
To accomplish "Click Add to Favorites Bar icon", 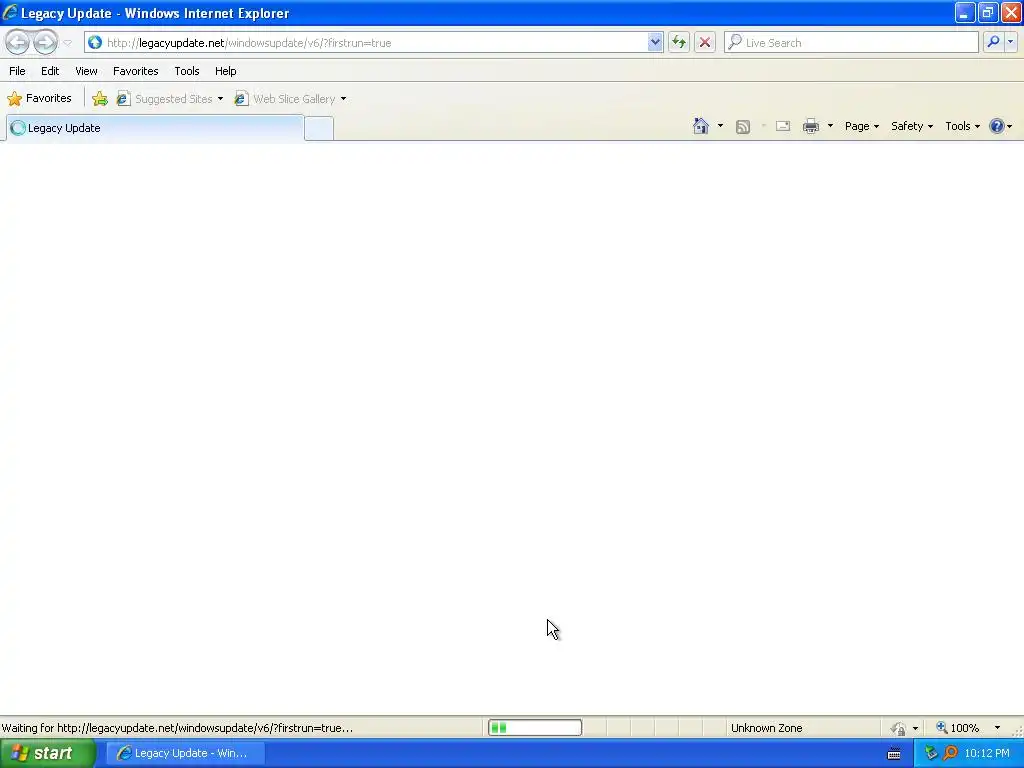I will coord(100,99).
